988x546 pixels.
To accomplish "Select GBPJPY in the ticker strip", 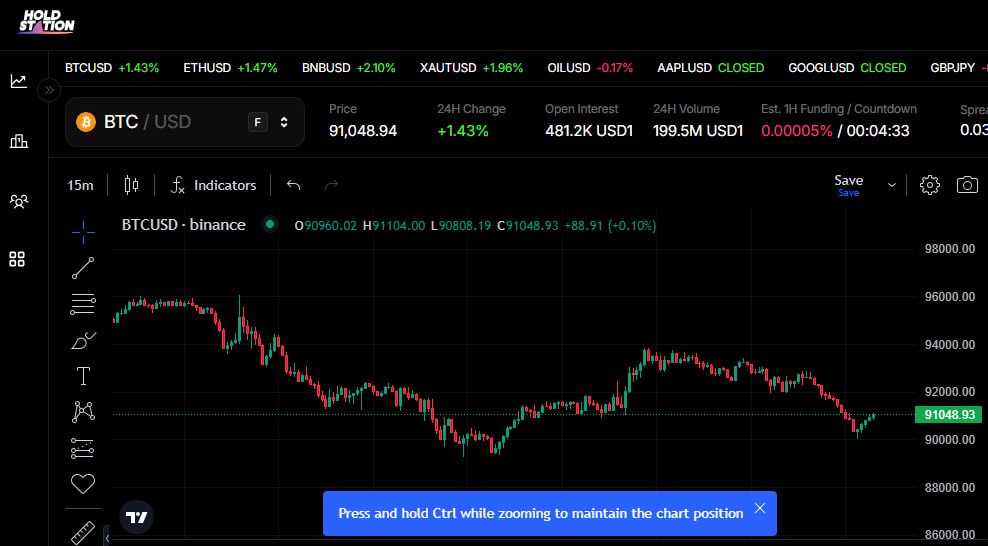I will tap(952, 67).
